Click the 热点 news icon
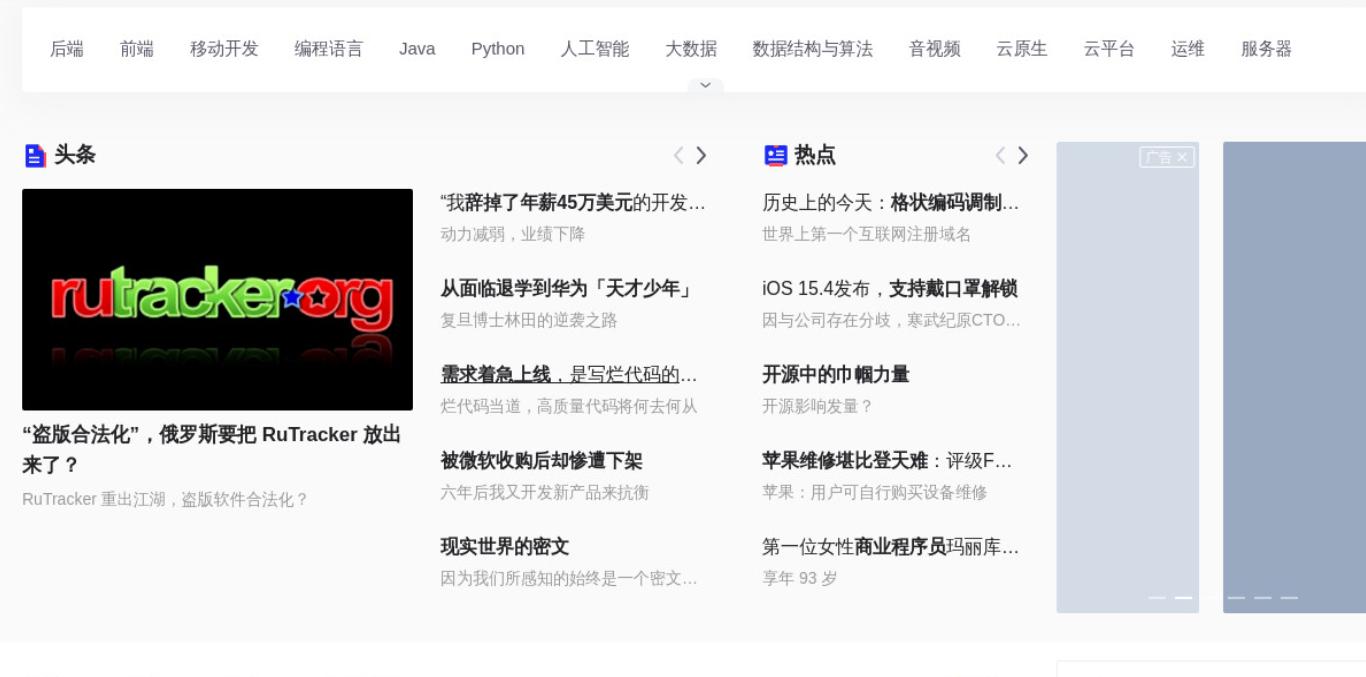The image size is (1366, 677). [x=776, y=155]
